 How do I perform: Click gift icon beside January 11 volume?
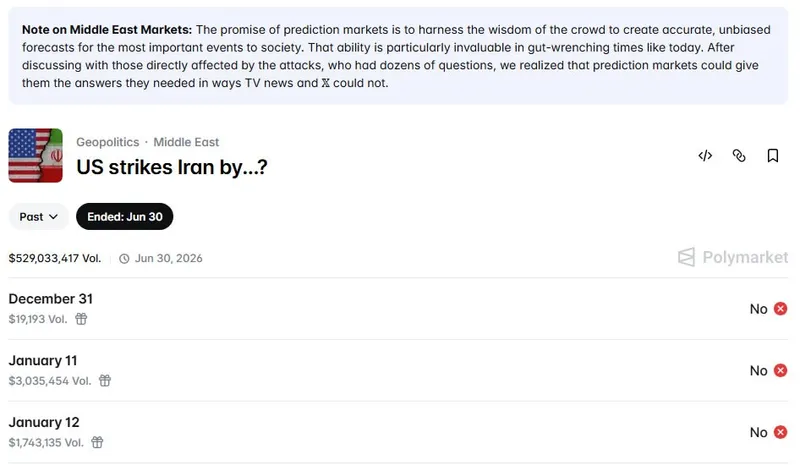[104, 381]
